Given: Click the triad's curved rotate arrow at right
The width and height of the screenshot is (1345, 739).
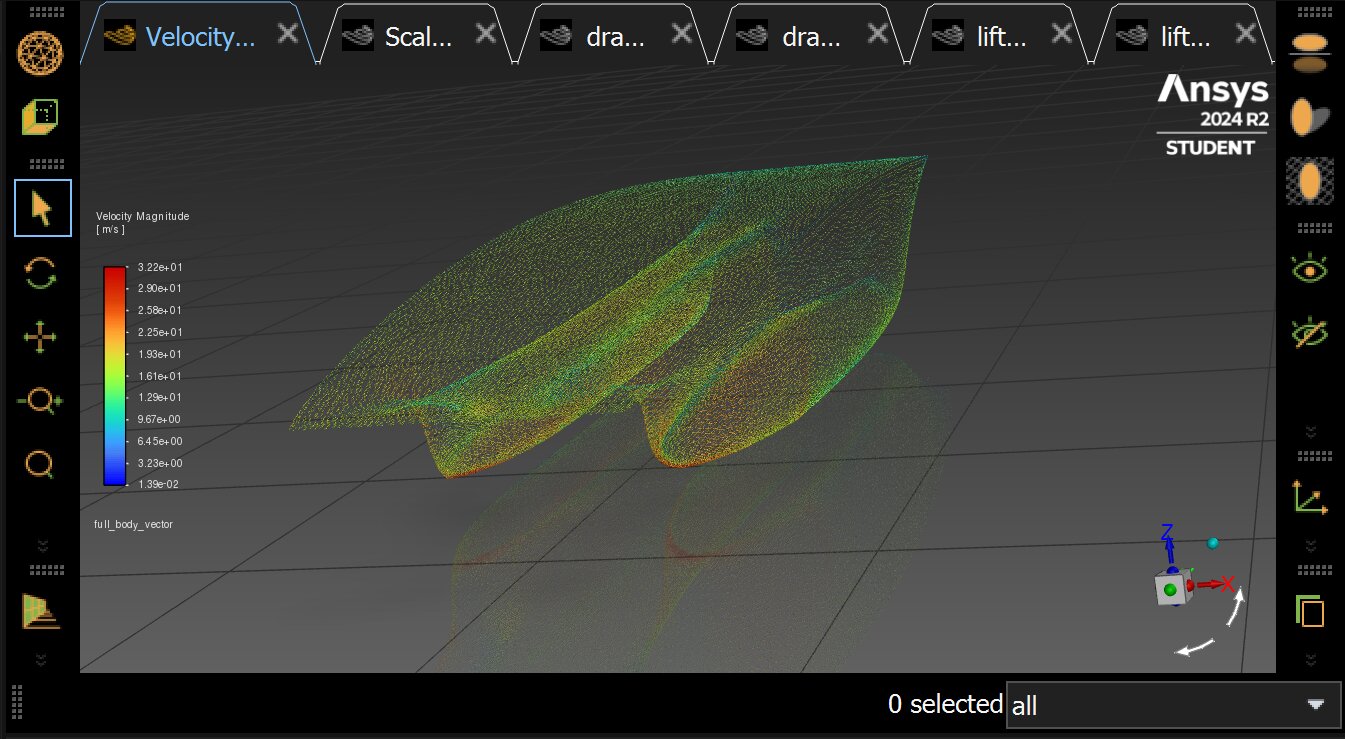Looking at the screenshot, I should tap(1235, 606).
